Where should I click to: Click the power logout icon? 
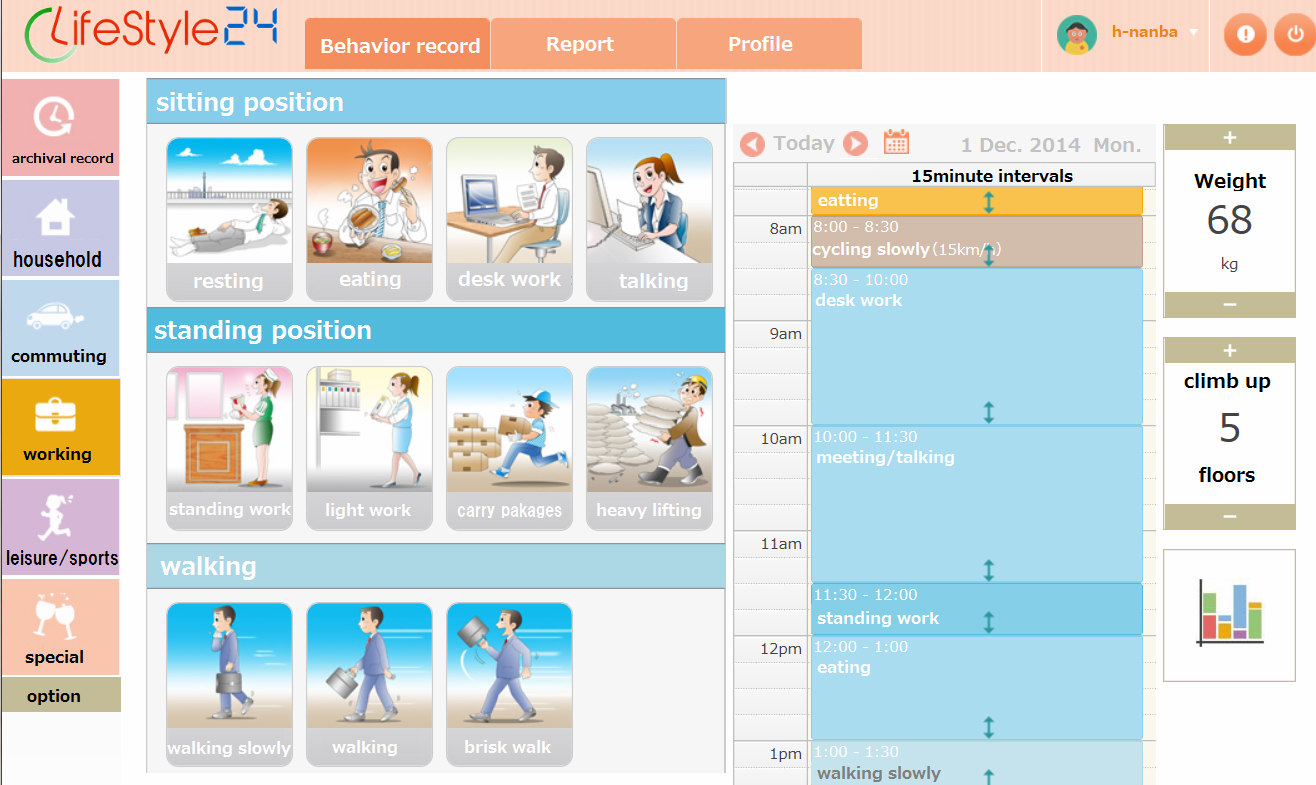[1295, 34]
